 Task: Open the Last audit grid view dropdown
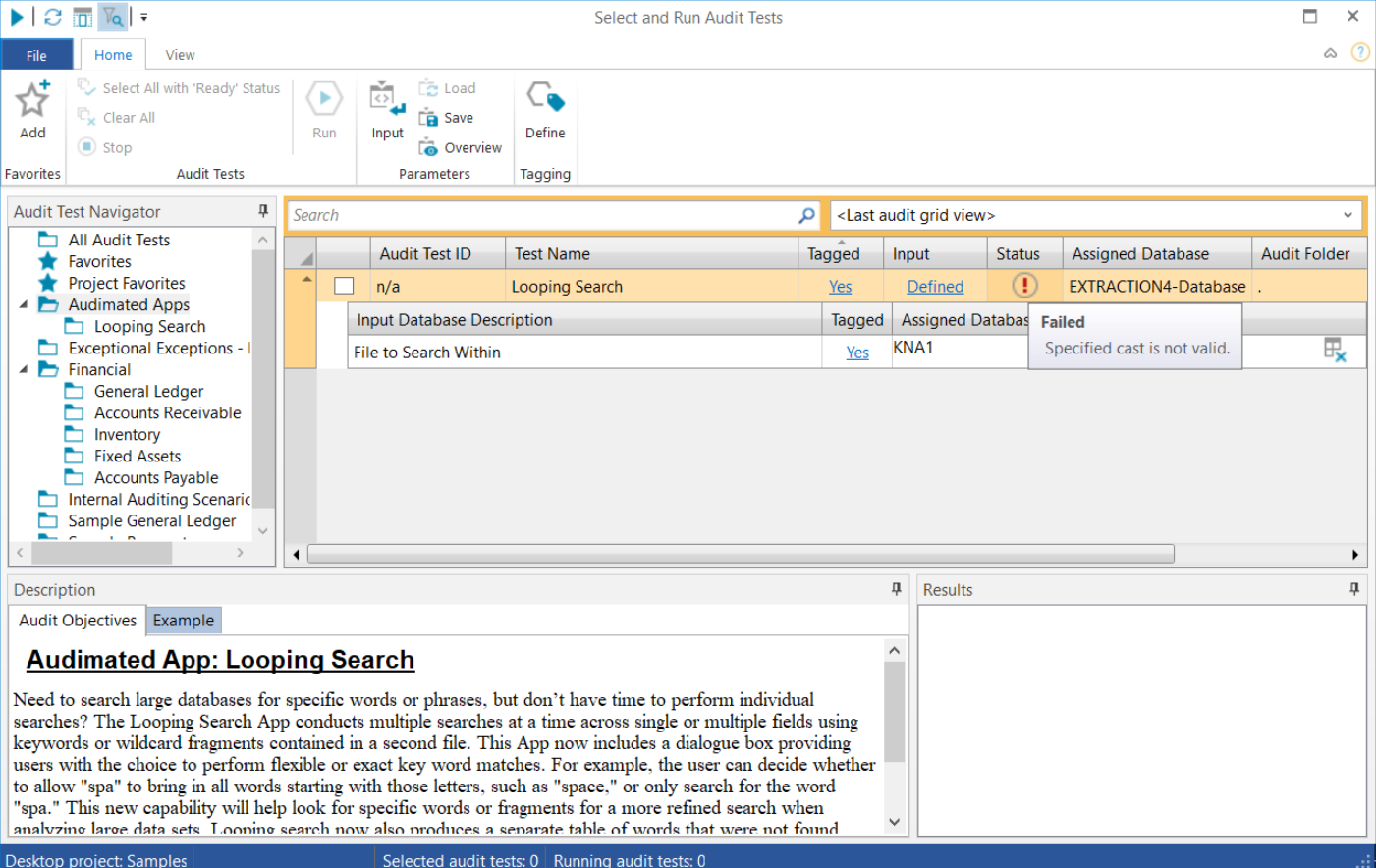tap(1348, 215)
